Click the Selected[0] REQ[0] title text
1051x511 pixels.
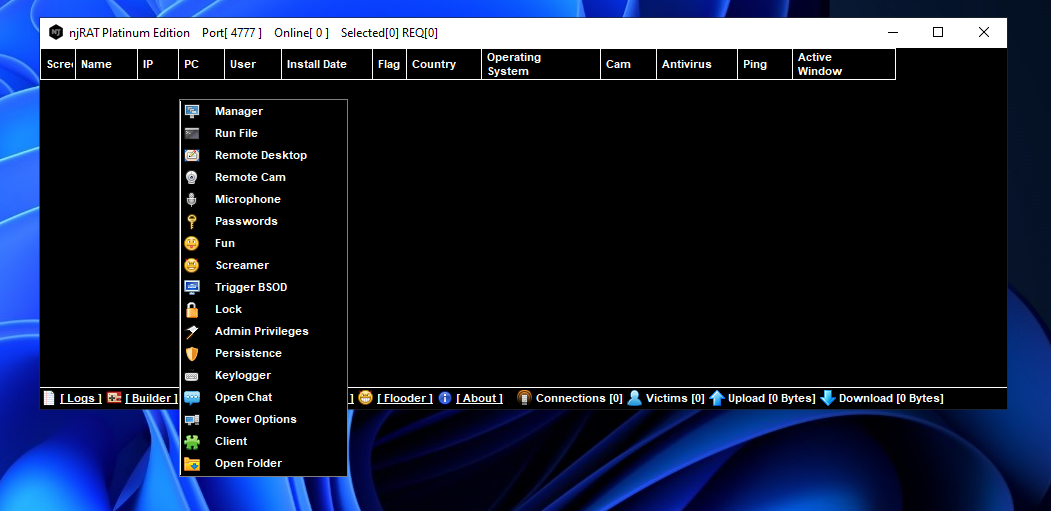(x=389, y=33)
